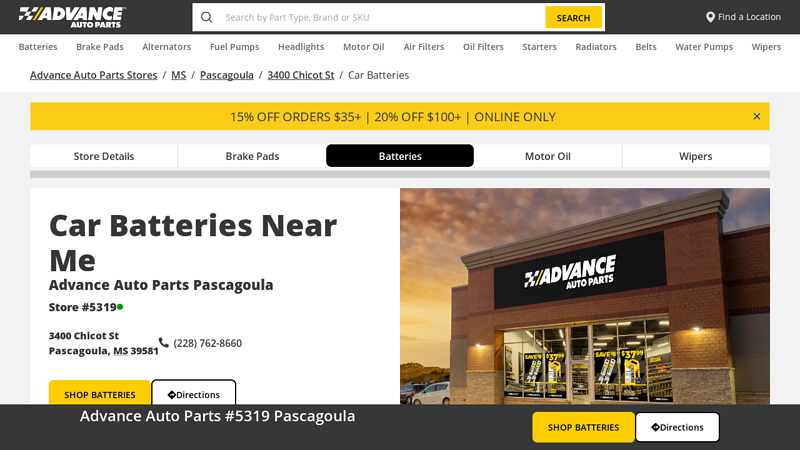Click Advance Auto Parts #5319 Pascagoula footer title

(x=217, y=416)
